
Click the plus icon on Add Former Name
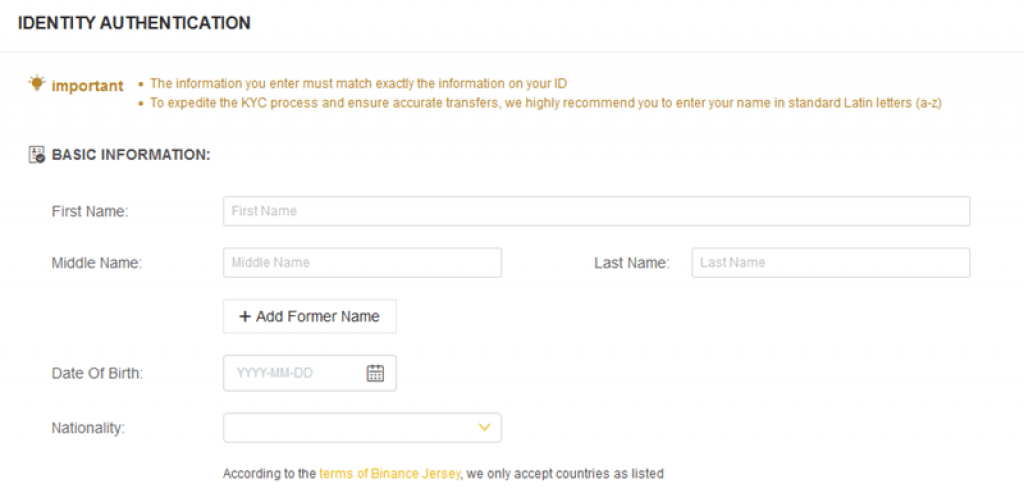click(x=245, y=317)
